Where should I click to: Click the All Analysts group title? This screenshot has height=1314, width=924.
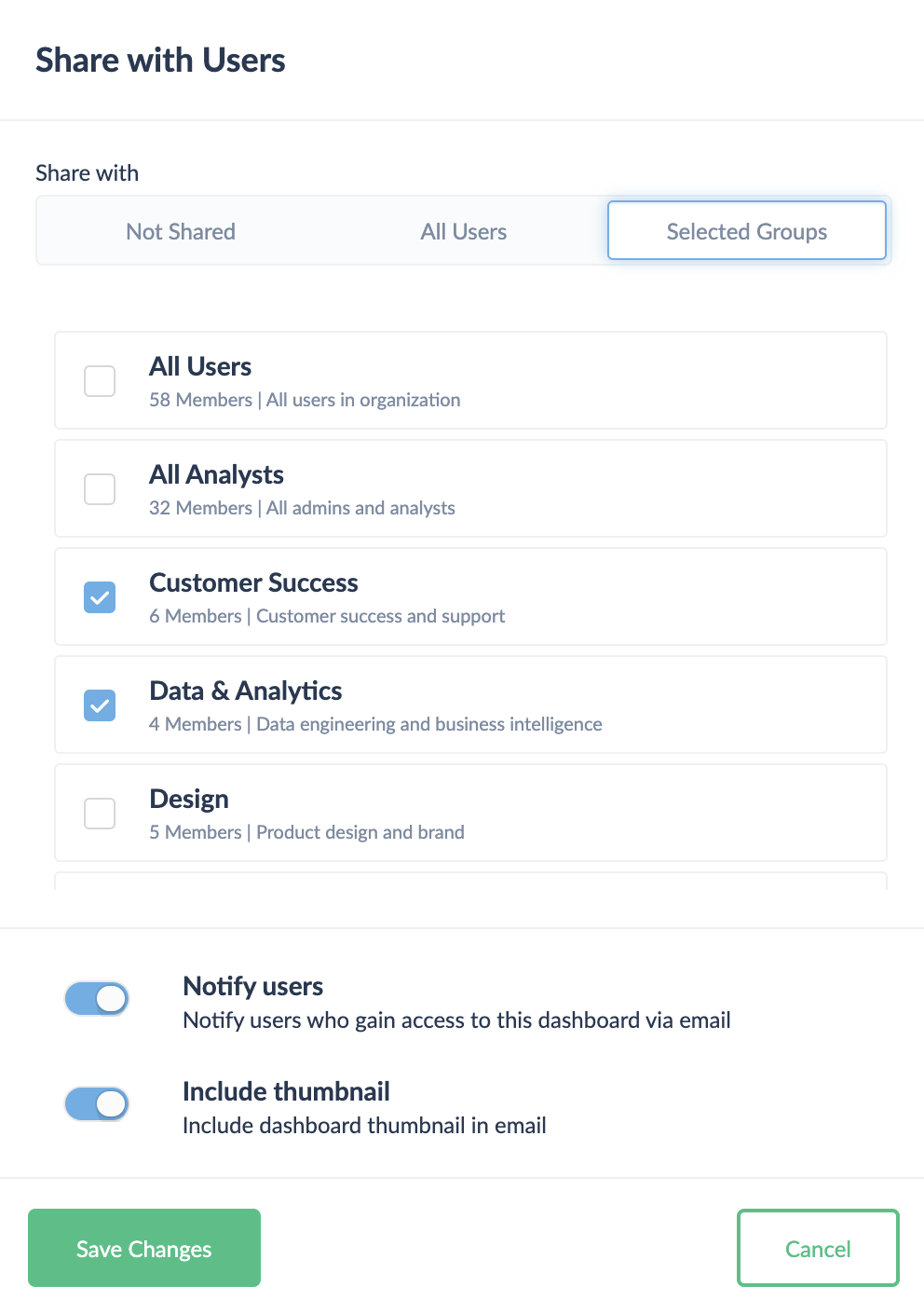click(216, 474)
